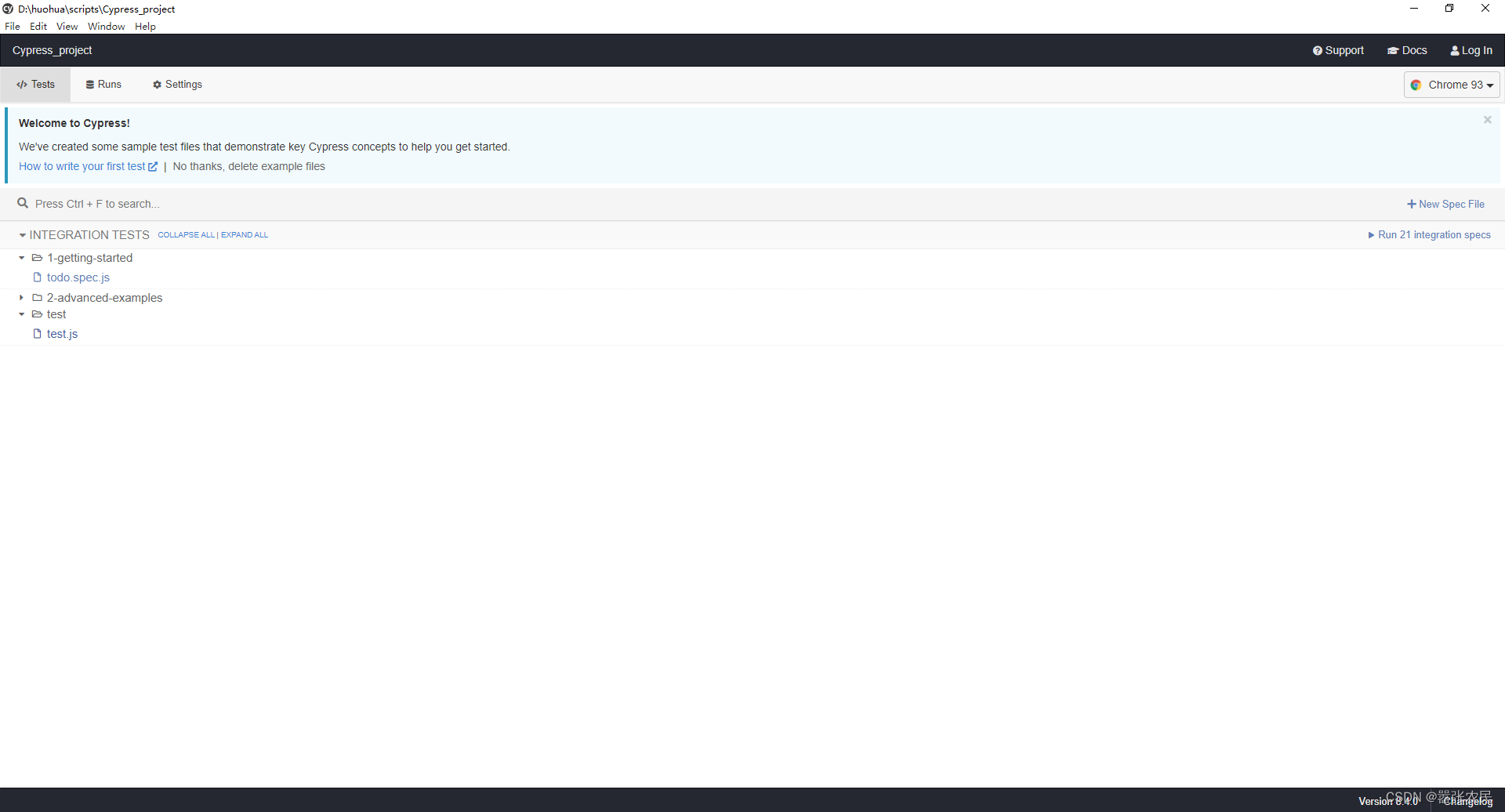
Task: Click the magnifier search icon
Action: point(23,204)
